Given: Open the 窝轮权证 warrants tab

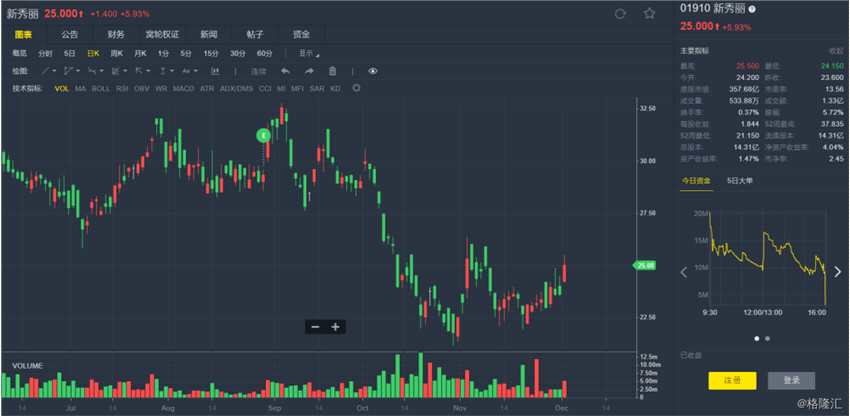Looking at the screenshot, I should click(162, 34).
